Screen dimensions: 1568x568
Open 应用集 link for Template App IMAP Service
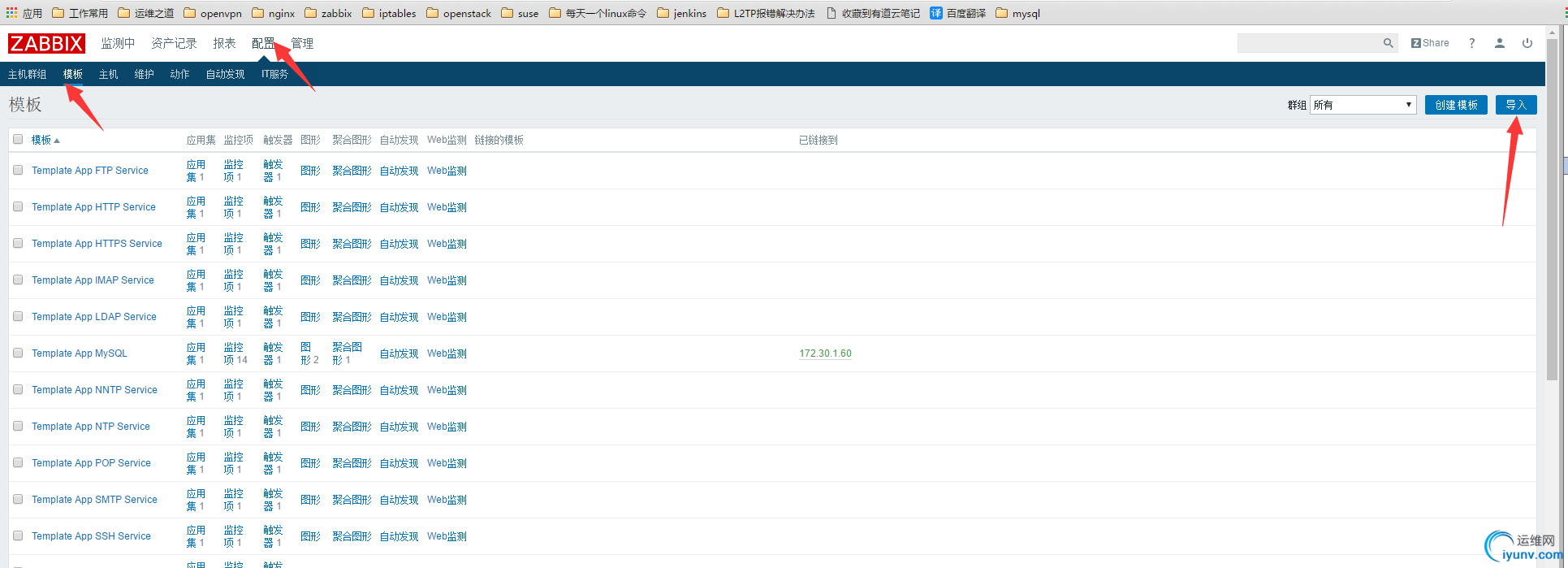point(196,280)
